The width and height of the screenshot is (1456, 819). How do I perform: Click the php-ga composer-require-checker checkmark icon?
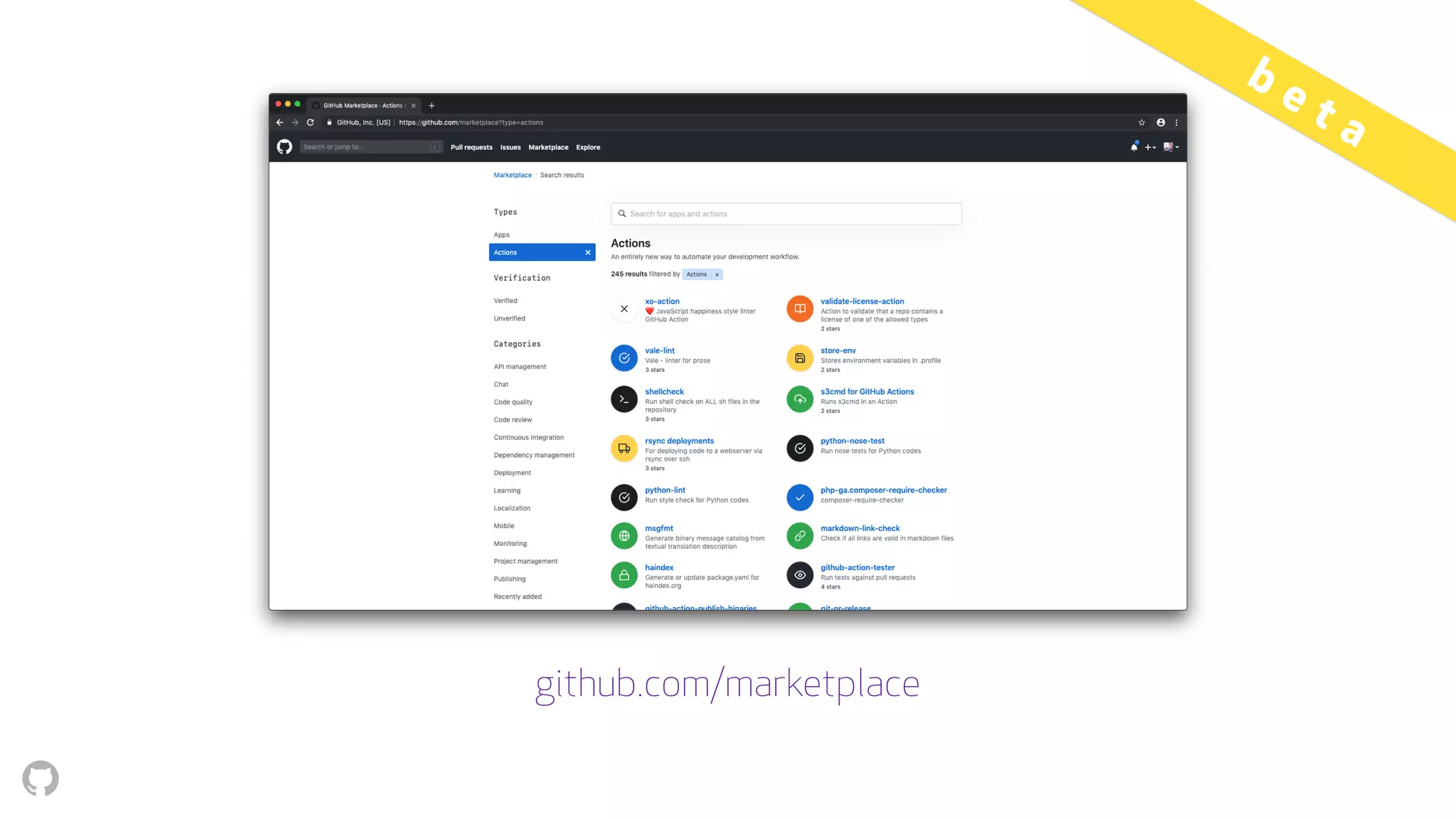(x=800, y=497)
